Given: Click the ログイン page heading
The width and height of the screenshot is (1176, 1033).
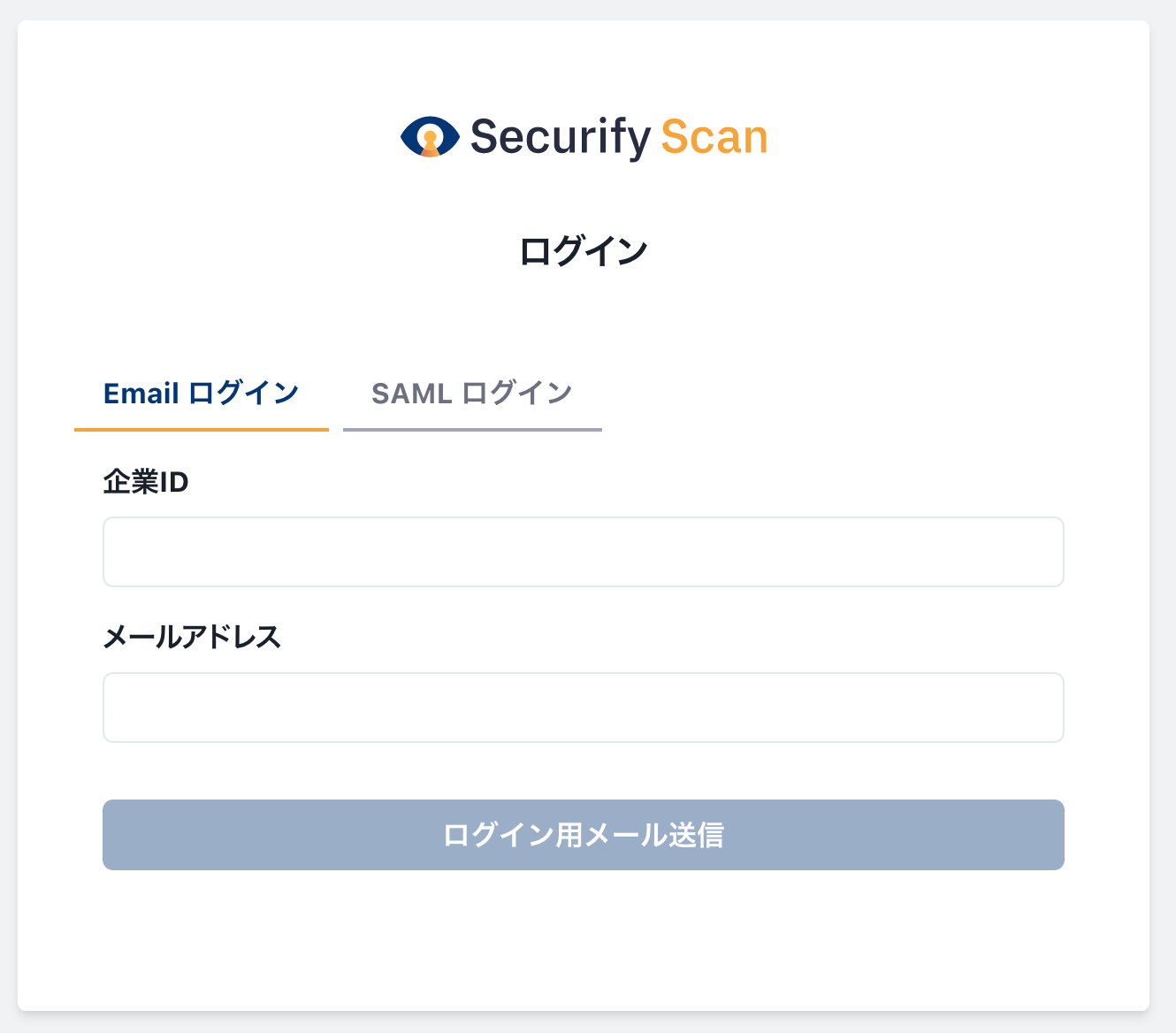Looking at the screenshot, I should click(x=584, y=249).
